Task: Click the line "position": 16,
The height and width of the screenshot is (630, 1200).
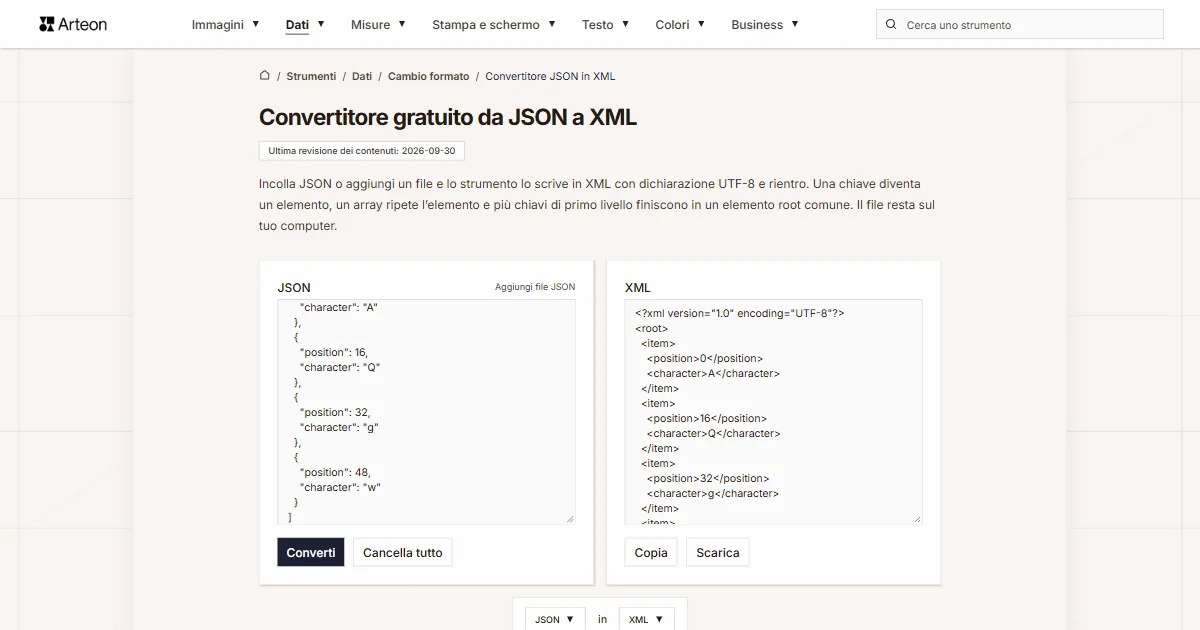Action: click(334, 352)
